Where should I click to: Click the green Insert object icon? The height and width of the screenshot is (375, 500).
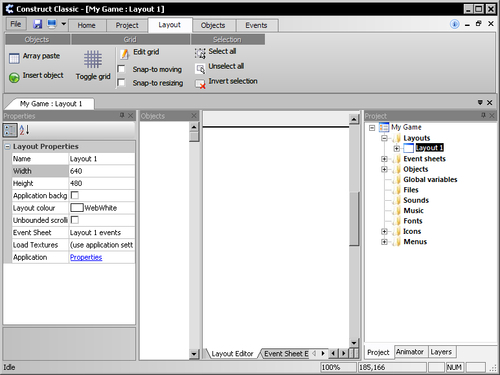coord(14,78)
